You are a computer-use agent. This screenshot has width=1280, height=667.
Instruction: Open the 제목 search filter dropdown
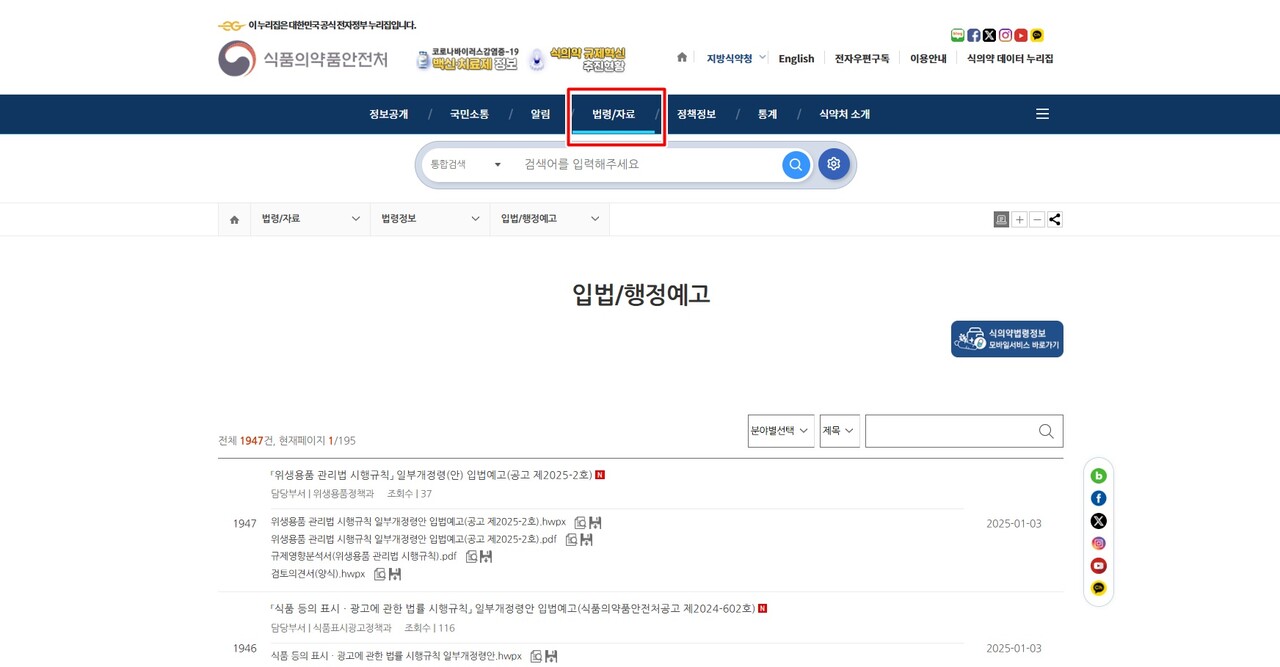839,431
